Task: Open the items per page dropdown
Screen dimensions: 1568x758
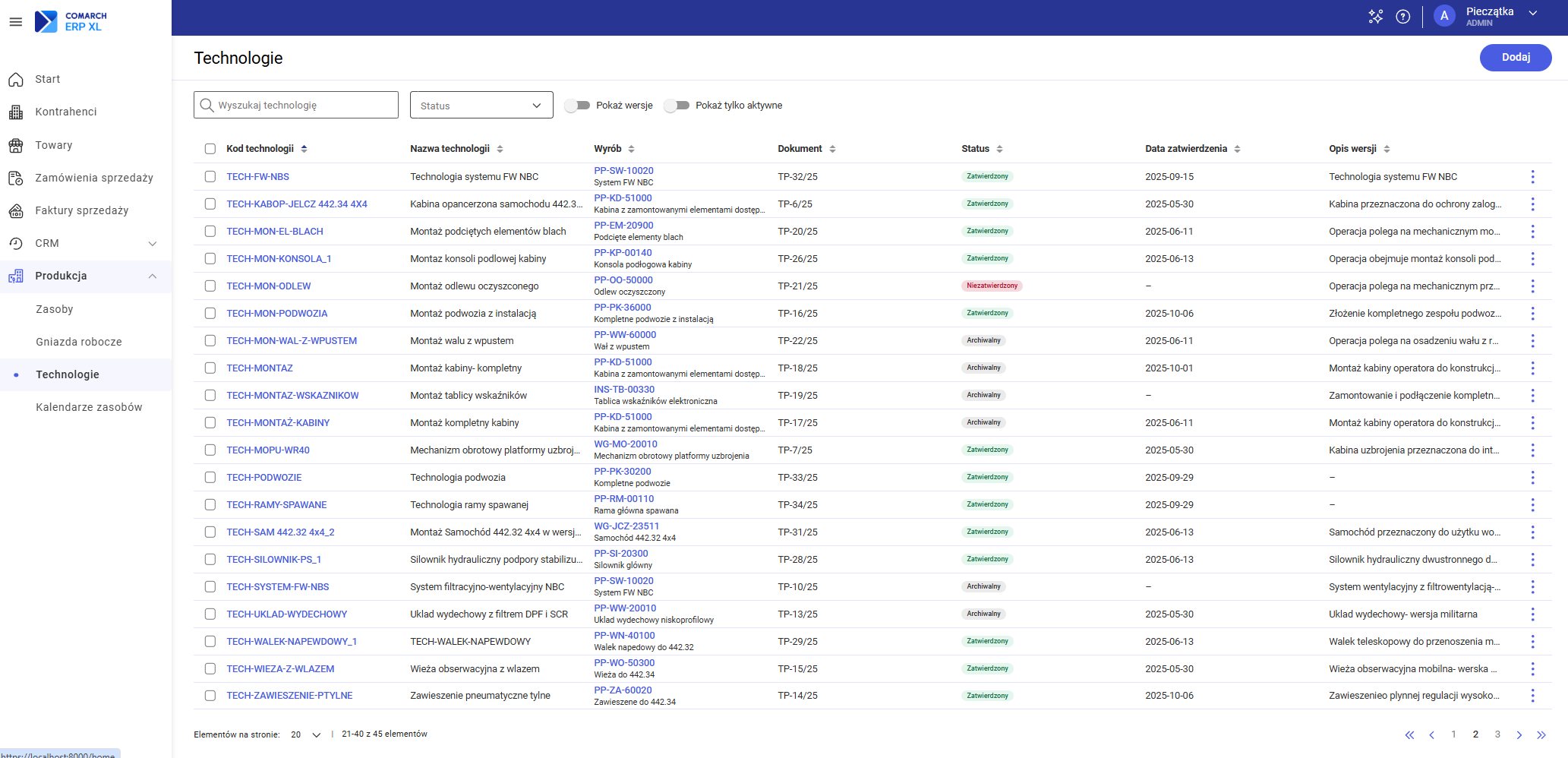Action: [306, 734]
